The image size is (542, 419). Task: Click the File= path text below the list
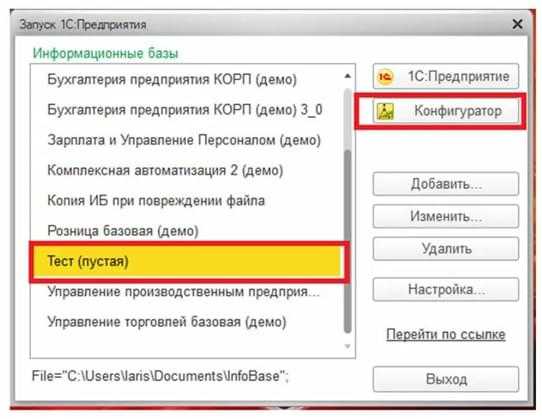point(160,376)
